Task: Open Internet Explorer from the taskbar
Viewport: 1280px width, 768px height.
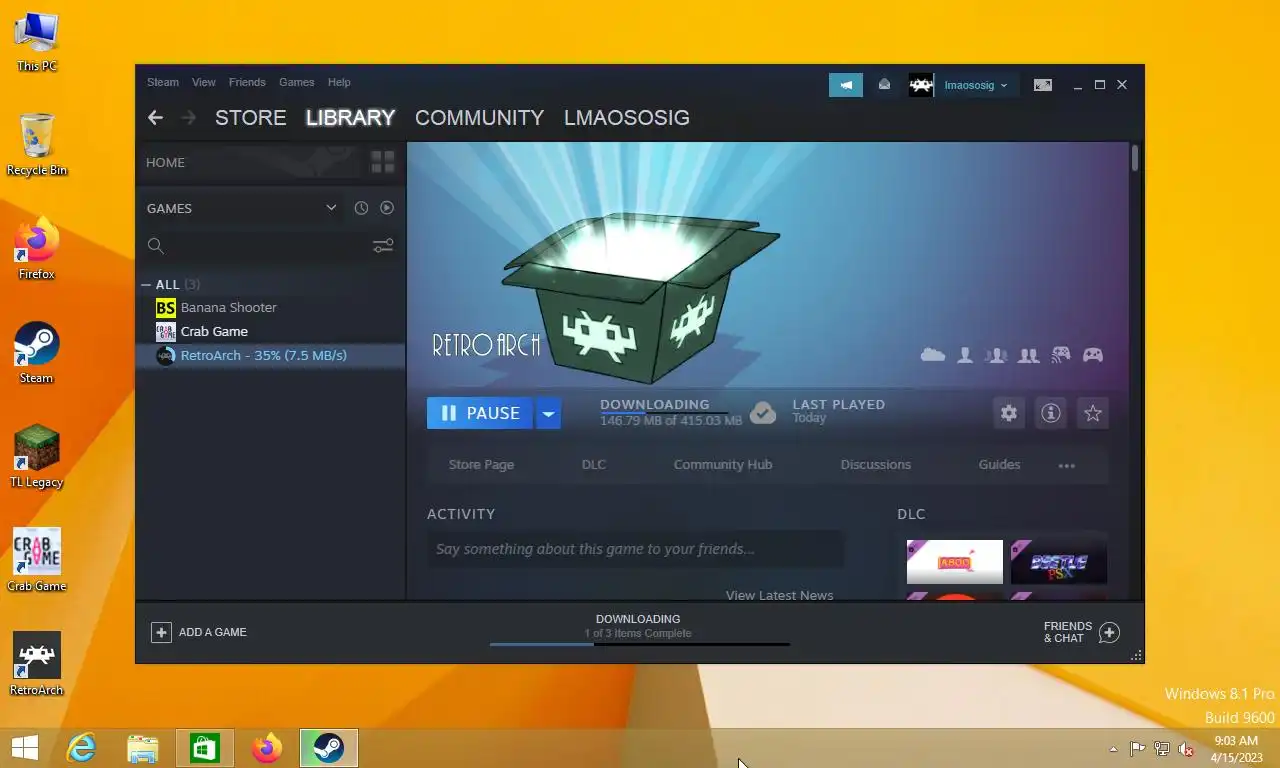Action: click(x=81, y=748)
